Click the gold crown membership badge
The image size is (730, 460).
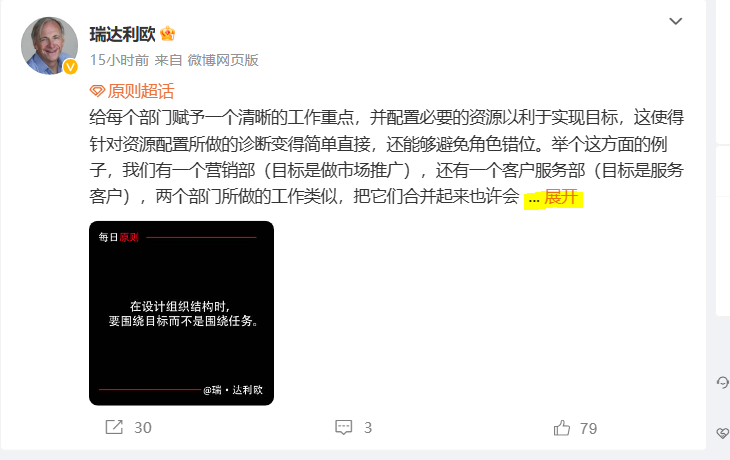pyautogui.click(x=168, y=34)
